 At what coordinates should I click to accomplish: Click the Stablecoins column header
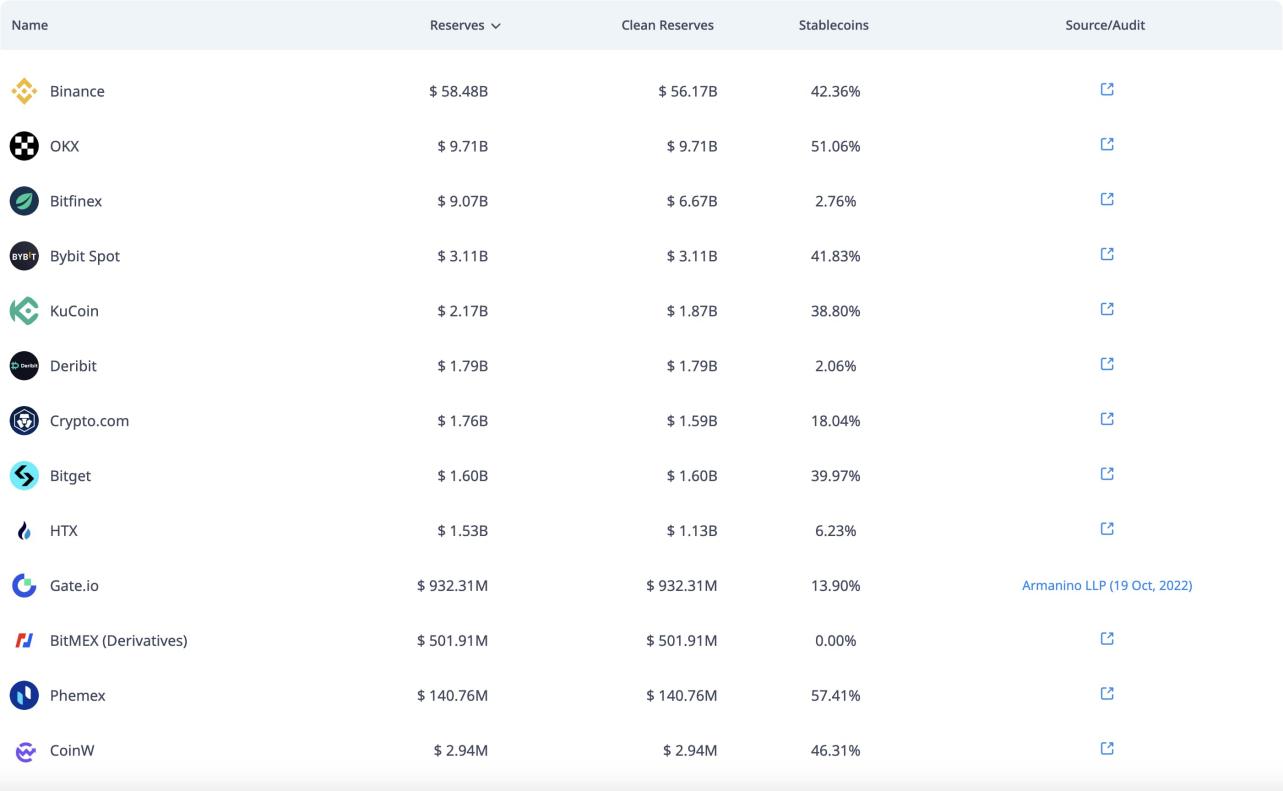pyautogui.click(x=833, y=25)
